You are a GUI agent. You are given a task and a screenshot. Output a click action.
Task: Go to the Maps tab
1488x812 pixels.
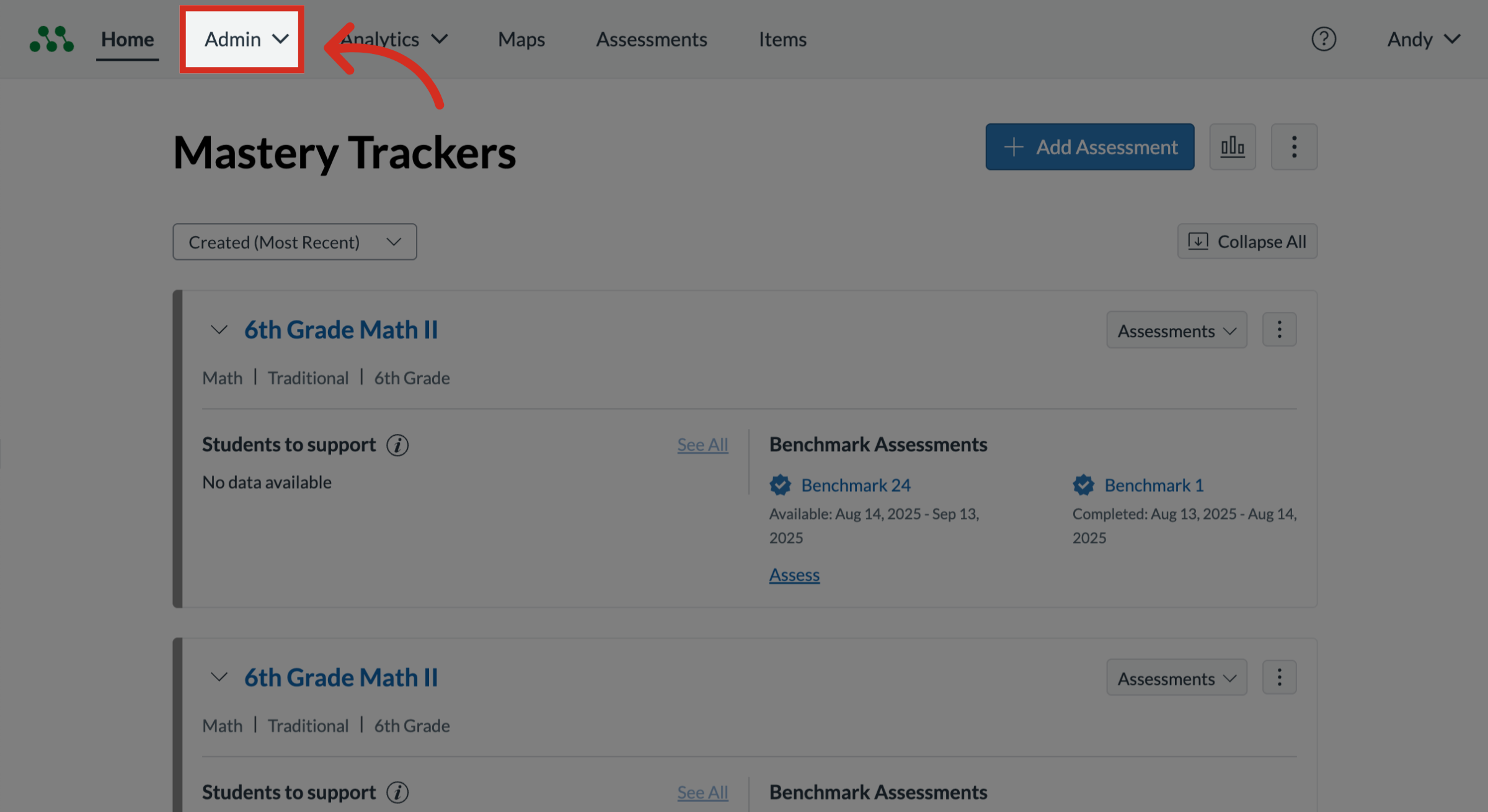point(521,40)
